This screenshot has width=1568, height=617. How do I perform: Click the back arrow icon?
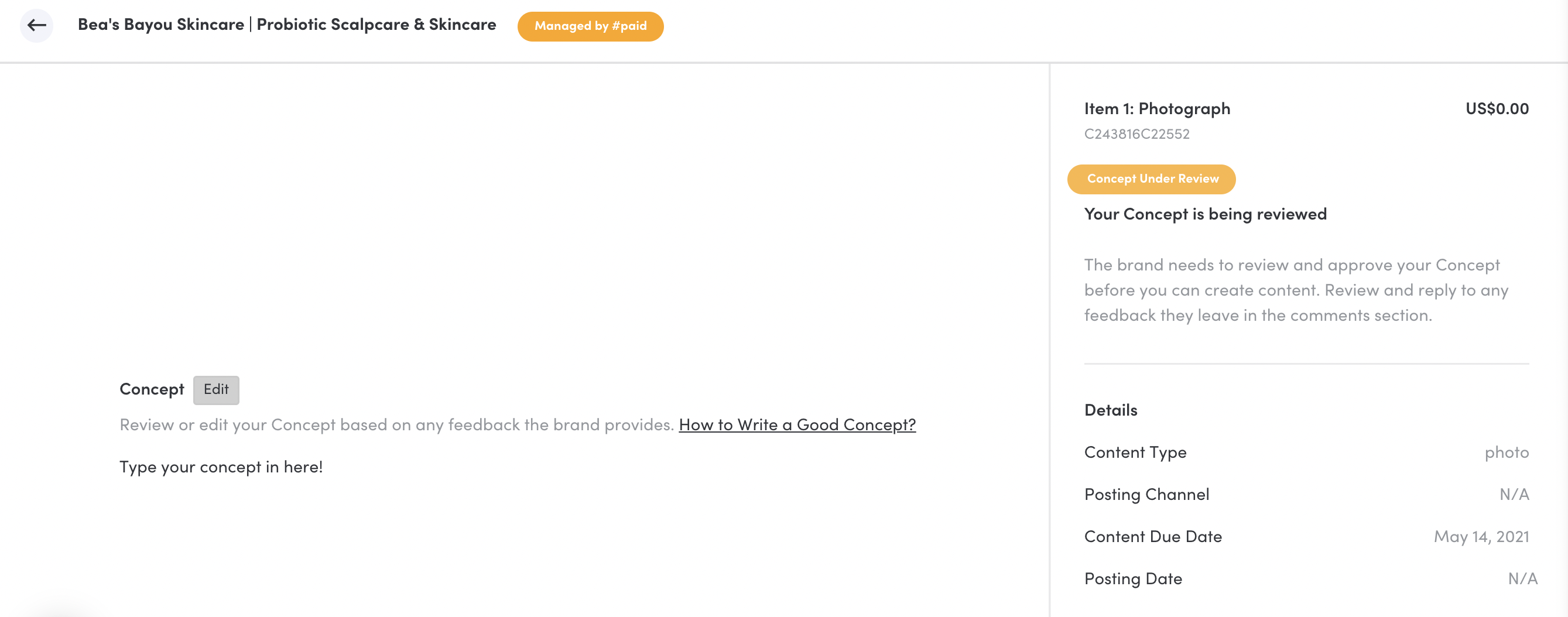tap(36, 26)
